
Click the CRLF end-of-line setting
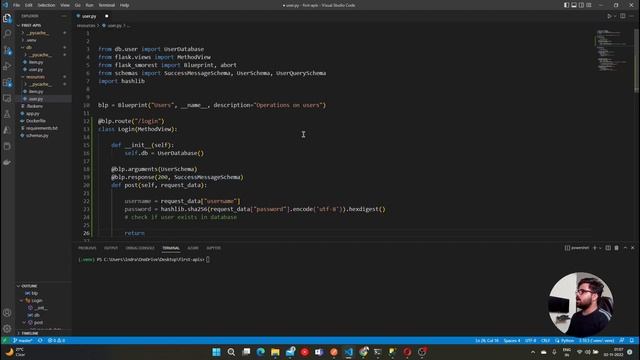[545, 340]
